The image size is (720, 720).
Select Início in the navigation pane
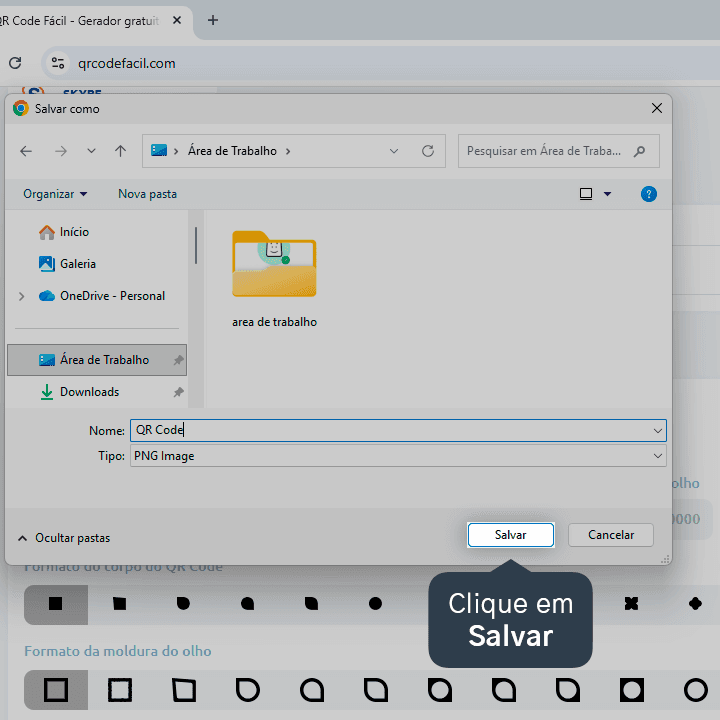point(64,232)
